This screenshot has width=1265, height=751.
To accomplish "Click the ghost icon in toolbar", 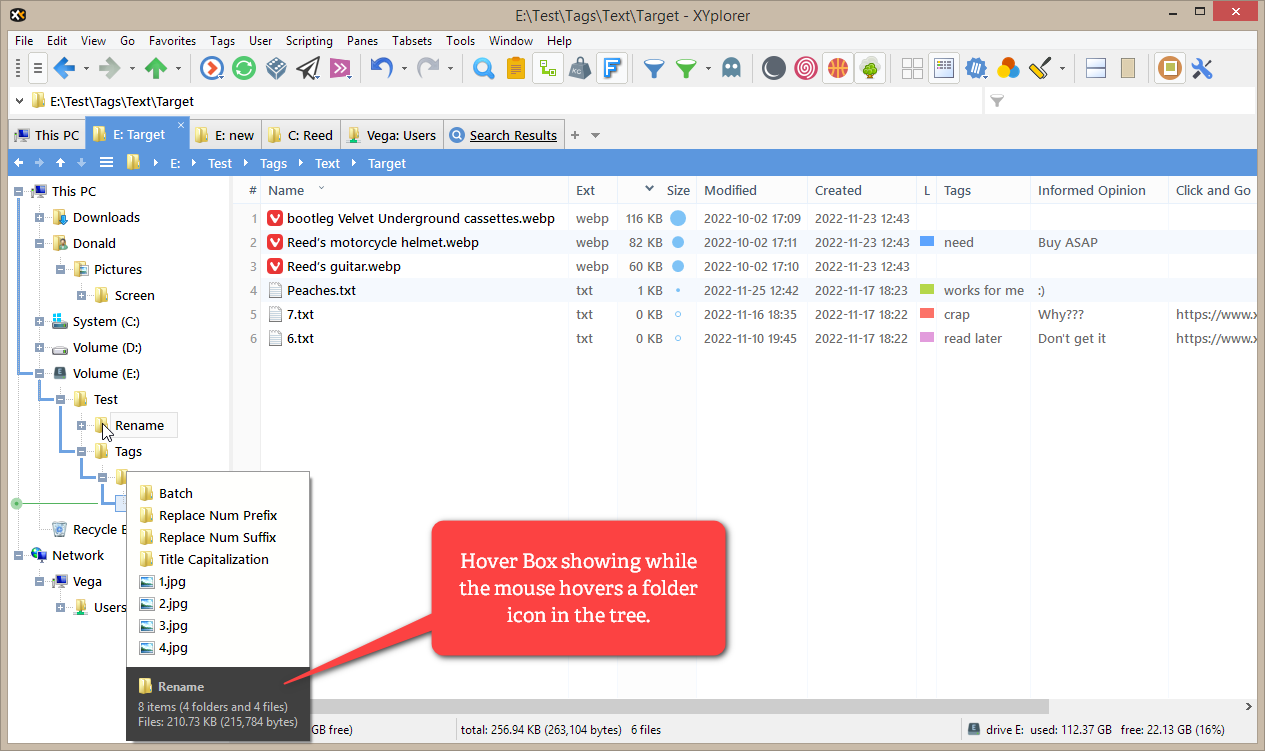I will [x=732, y=68].
